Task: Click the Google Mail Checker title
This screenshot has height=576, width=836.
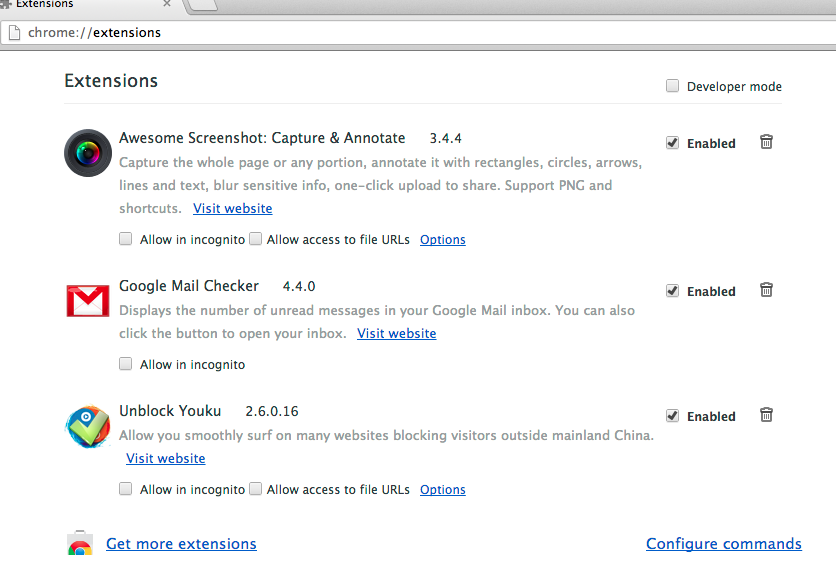Action: point(189,286)
